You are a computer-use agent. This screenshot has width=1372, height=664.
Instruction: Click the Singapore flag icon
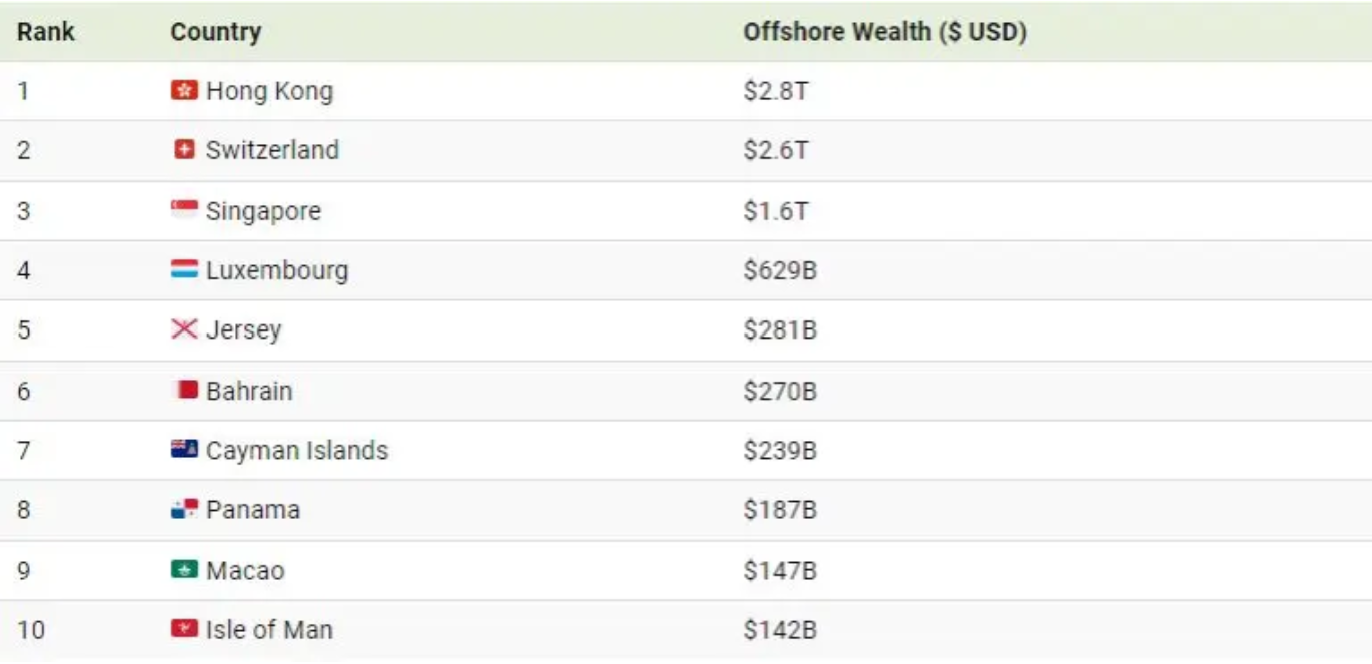point(184,210)
